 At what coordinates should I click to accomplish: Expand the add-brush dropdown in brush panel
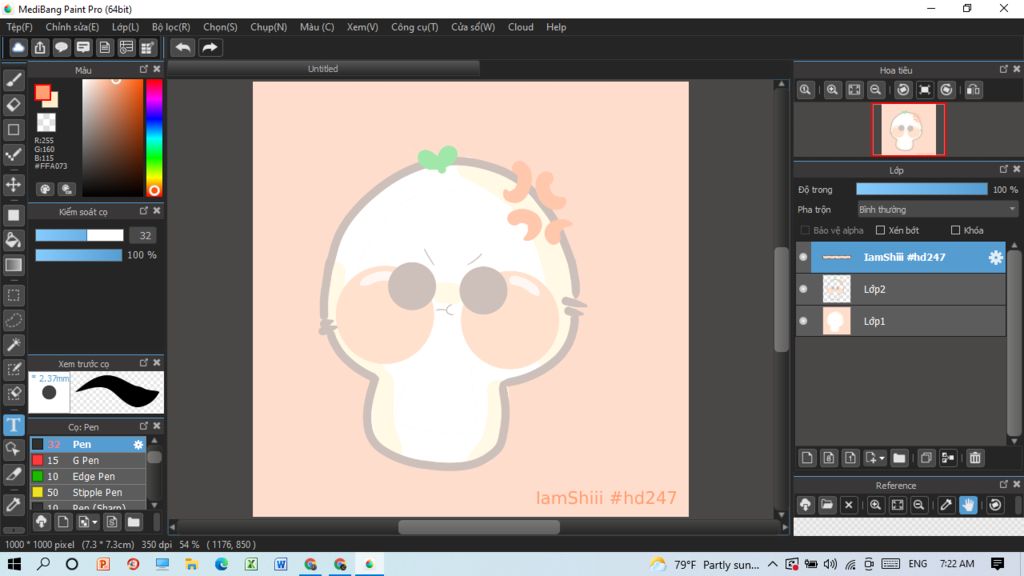[x=95, y=522]
